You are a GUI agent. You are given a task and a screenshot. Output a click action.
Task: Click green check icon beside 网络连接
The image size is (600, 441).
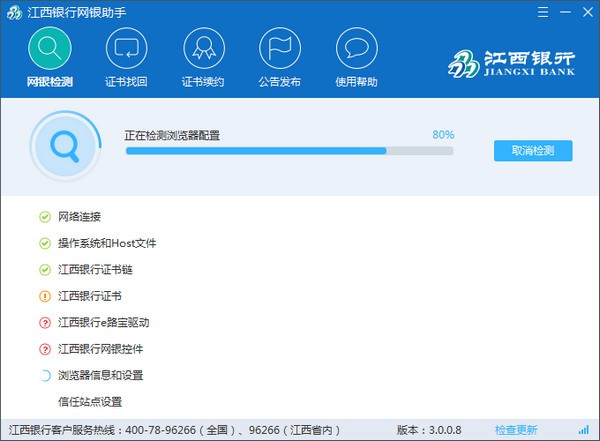44,216
